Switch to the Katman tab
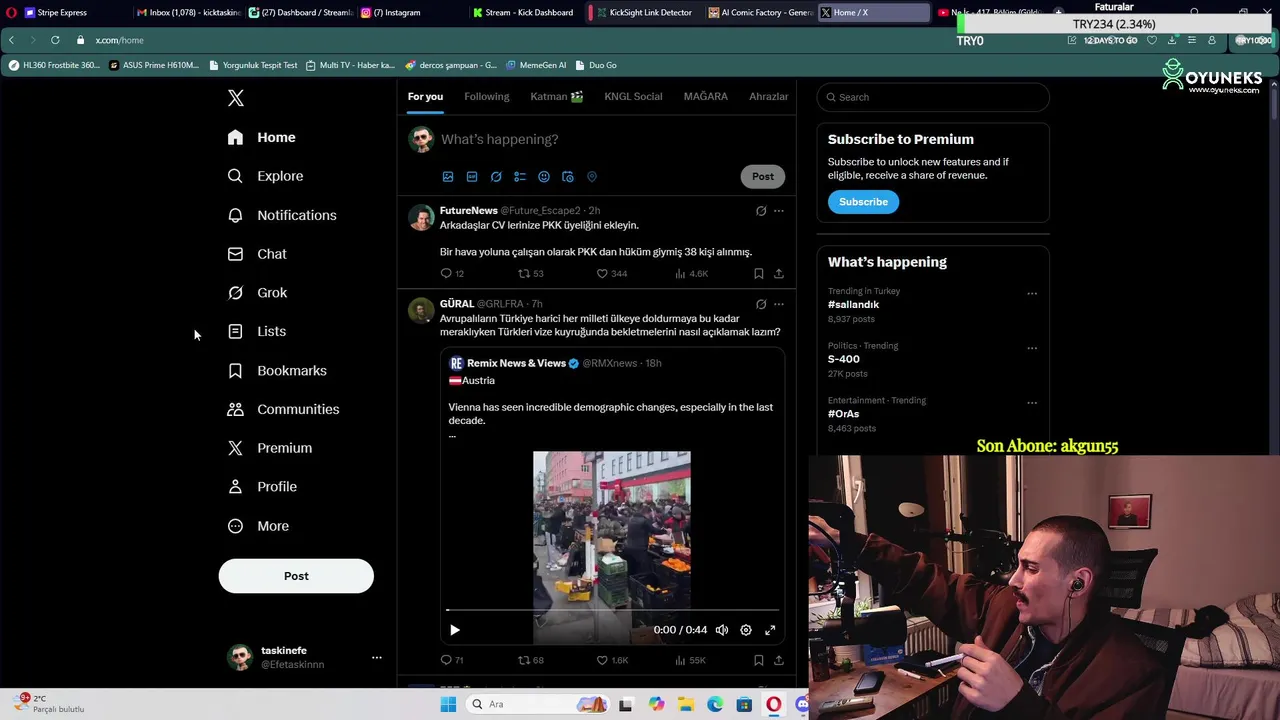This screenshot has width=1280, height=720. [557, 97]
